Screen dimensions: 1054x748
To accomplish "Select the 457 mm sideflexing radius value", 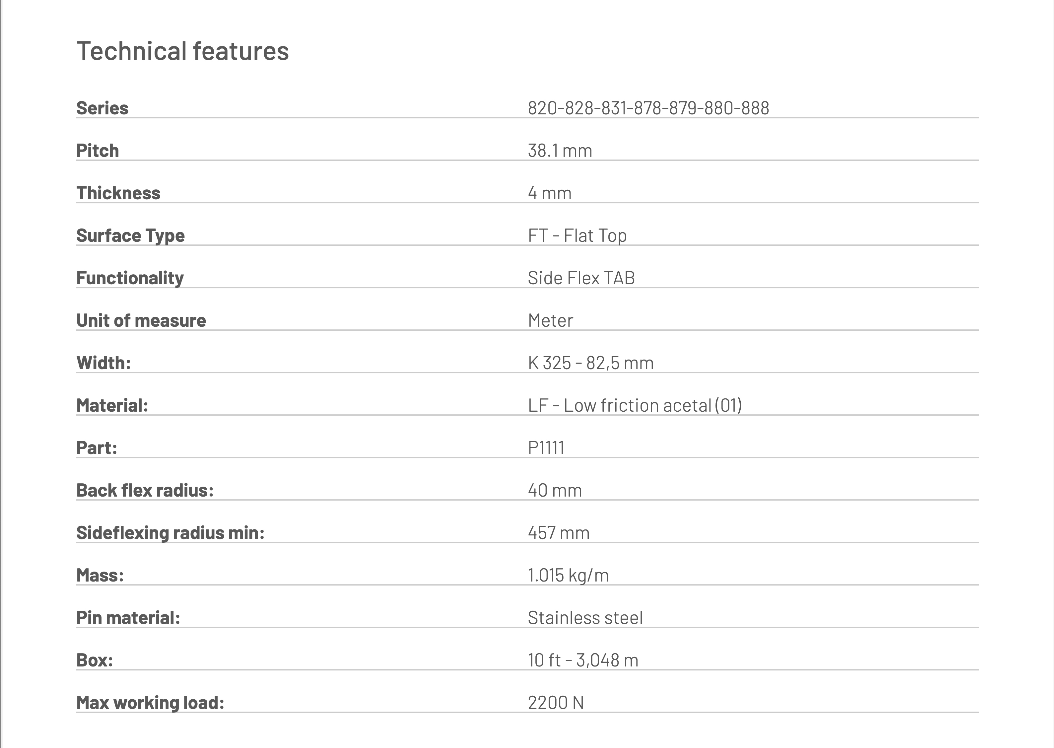I will coord(558,533).
